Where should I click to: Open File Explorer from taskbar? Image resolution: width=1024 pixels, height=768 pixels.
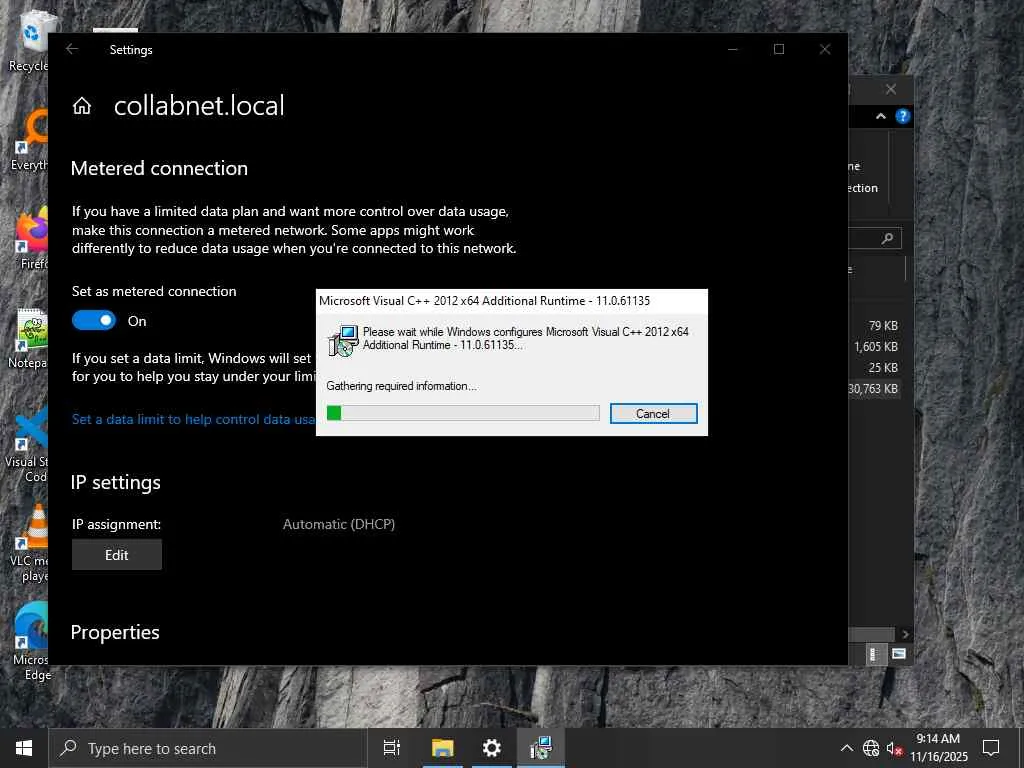click(x=442, y=748)
